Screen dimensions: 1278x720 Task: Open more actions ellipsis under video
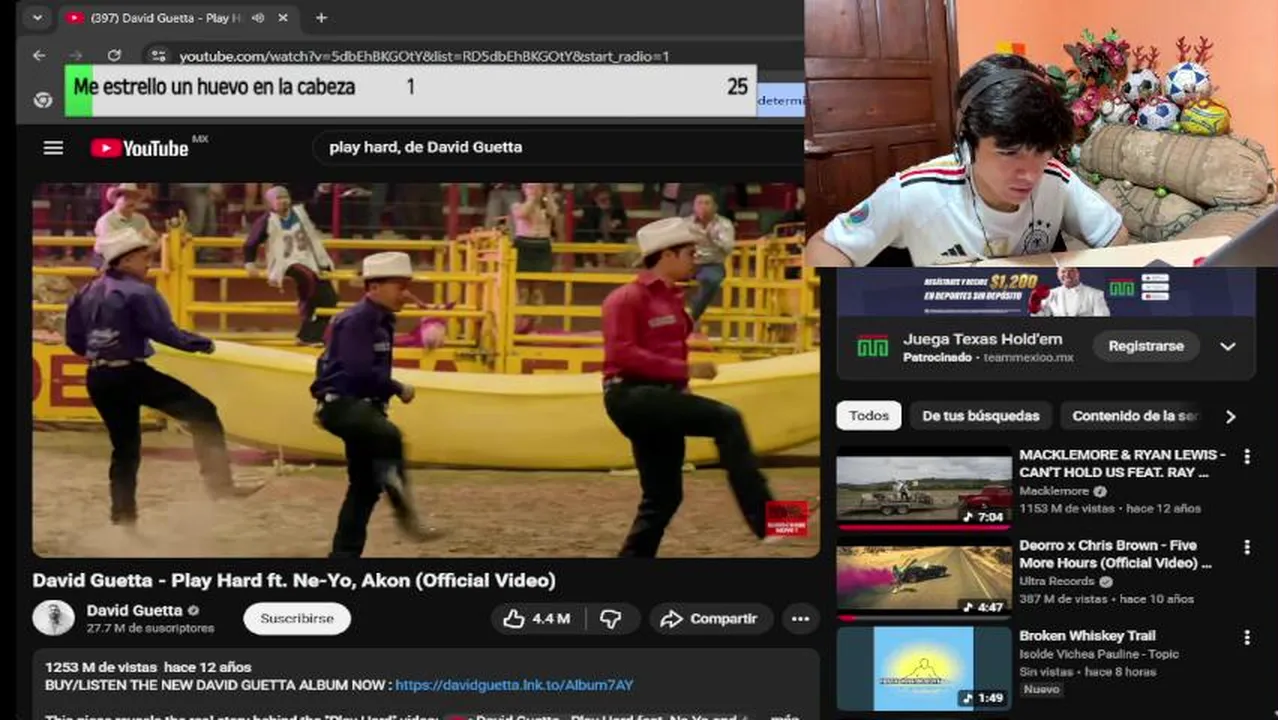point(800,619)
